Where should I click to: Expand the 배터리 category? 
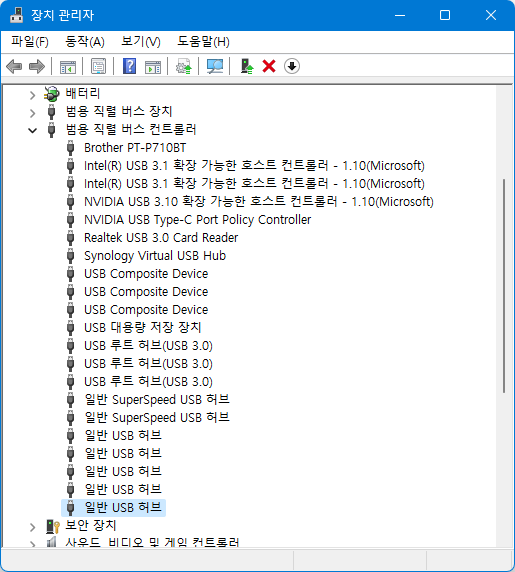(32, 95)
